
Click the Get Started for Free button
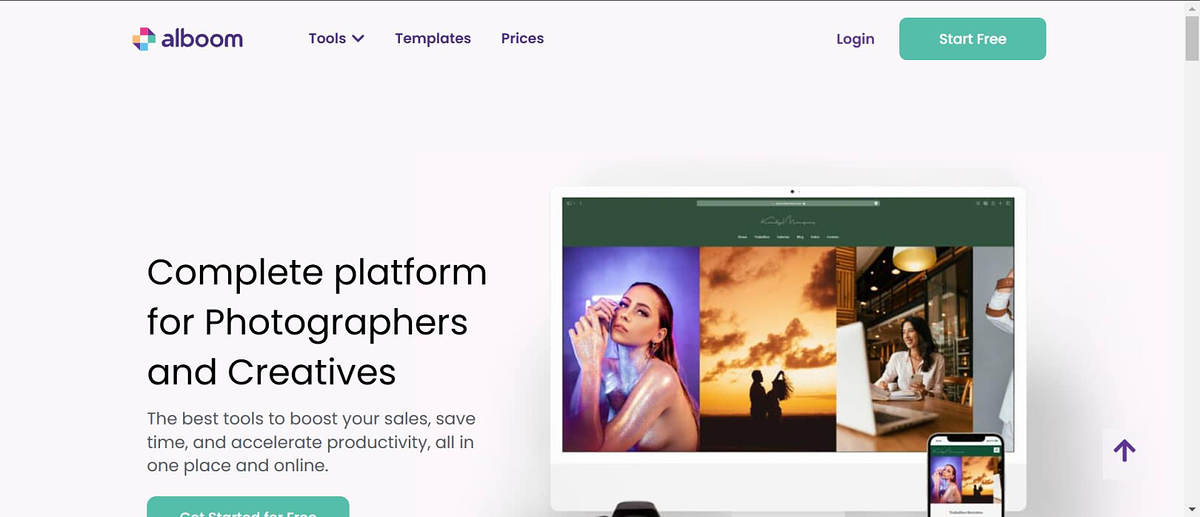tap(248, 508)
